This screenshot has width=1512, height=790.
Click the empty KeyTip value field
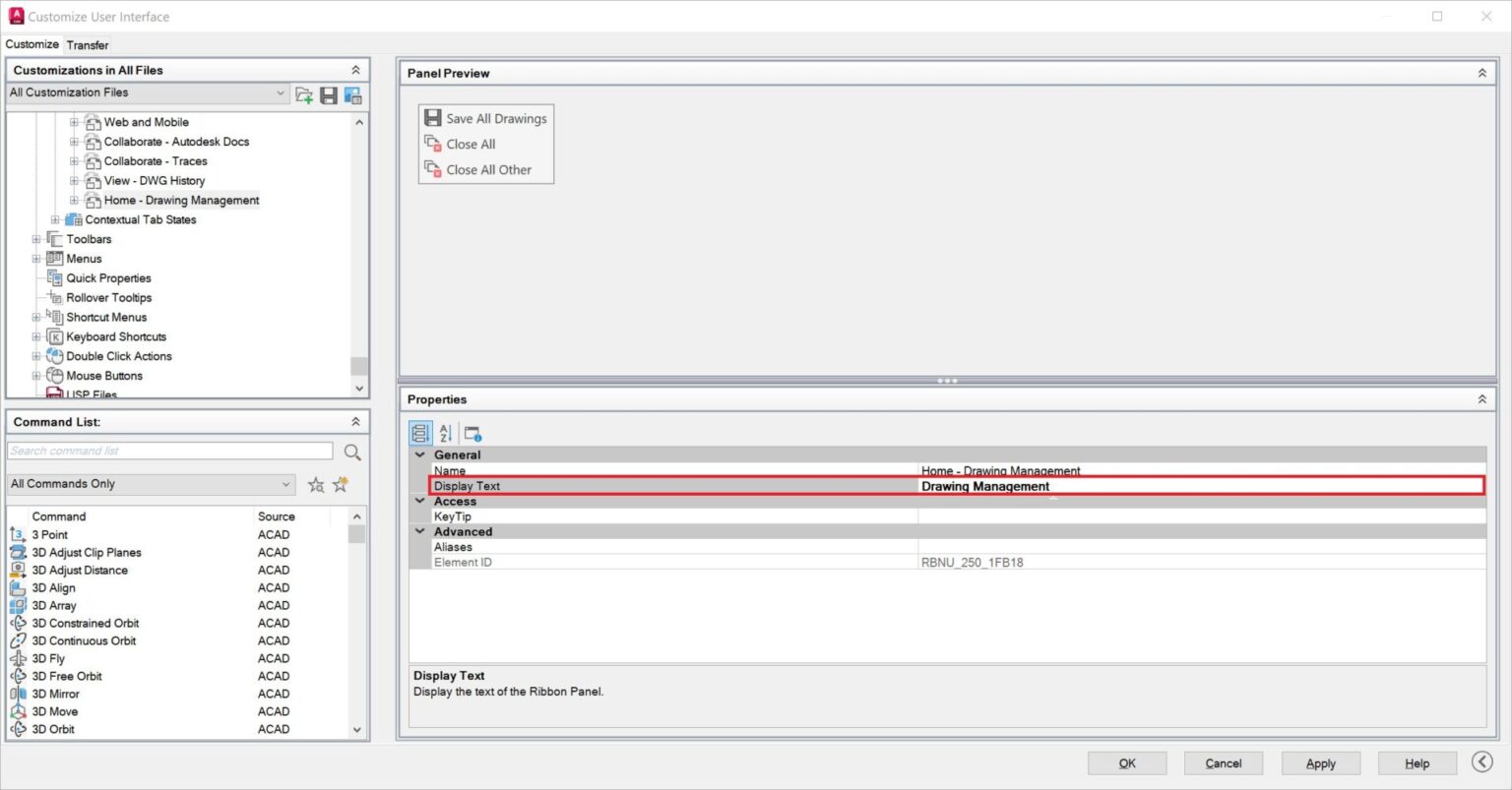(x=1202, y=517)
